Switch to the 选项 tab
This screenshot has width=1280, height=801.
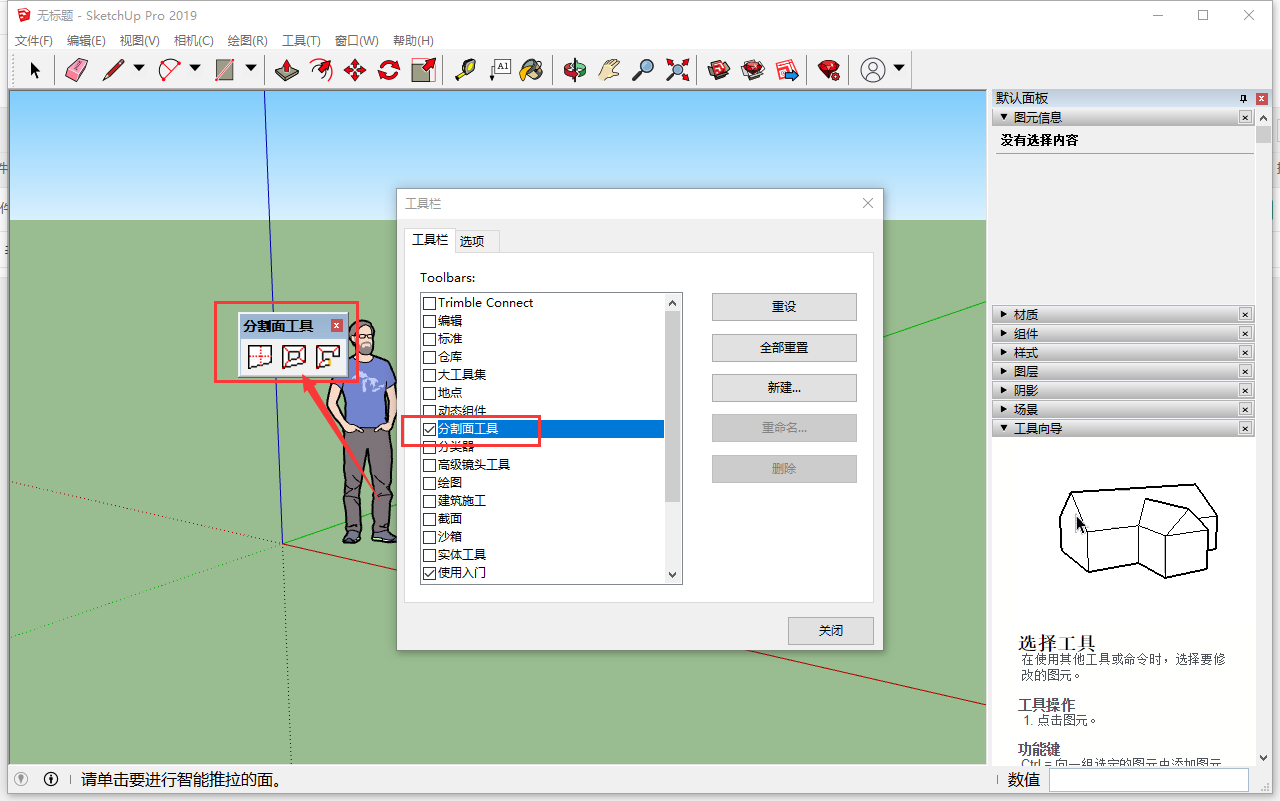[x=472, y=241]
